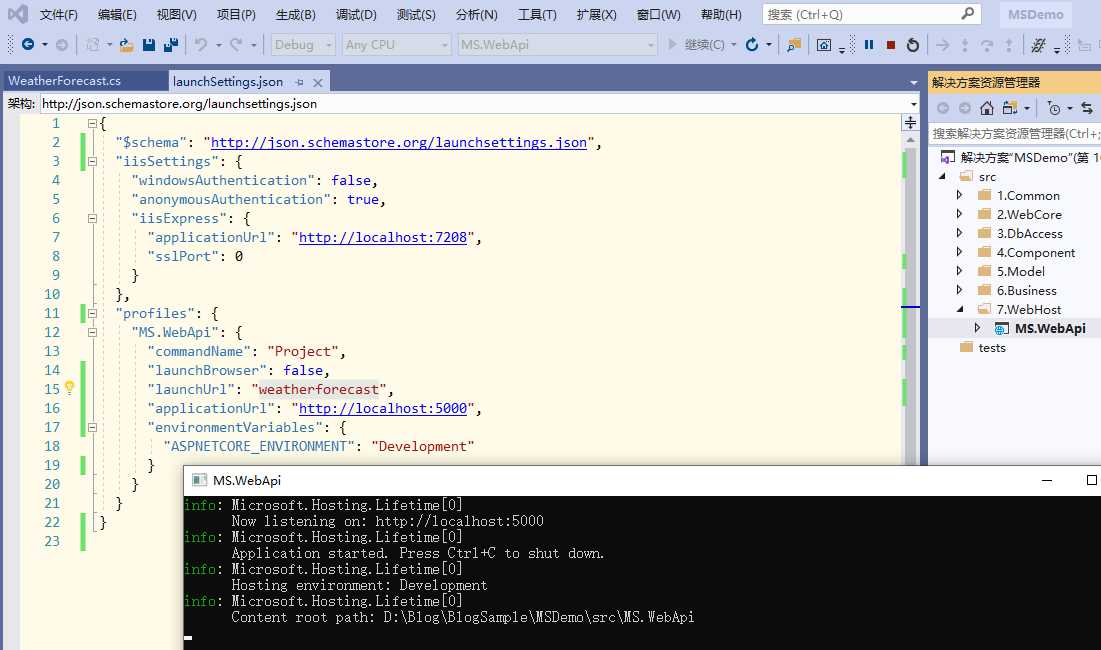Expand the 1.Common folder
The image size is (1101, 650).
click(959, 195)
